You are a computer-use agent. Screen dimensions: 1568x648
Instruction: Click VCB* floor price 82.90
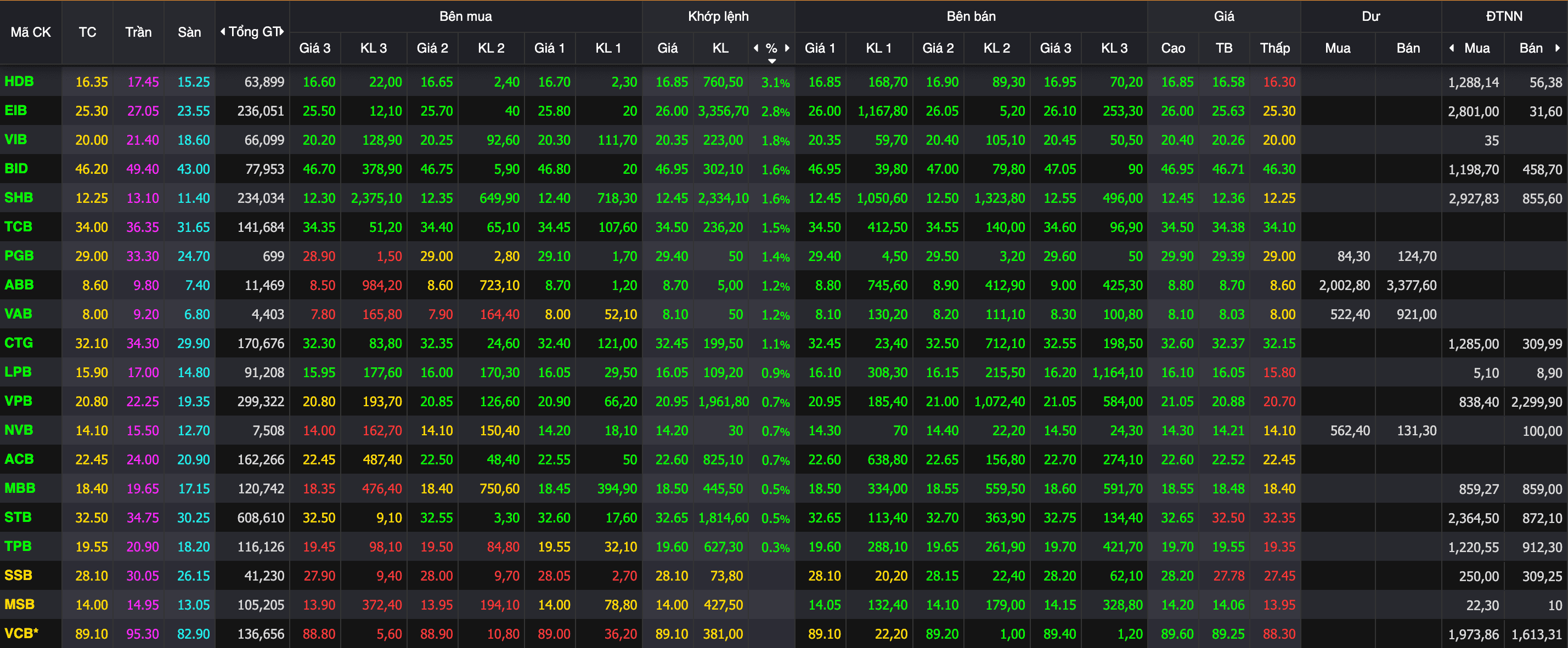point(194,634)
